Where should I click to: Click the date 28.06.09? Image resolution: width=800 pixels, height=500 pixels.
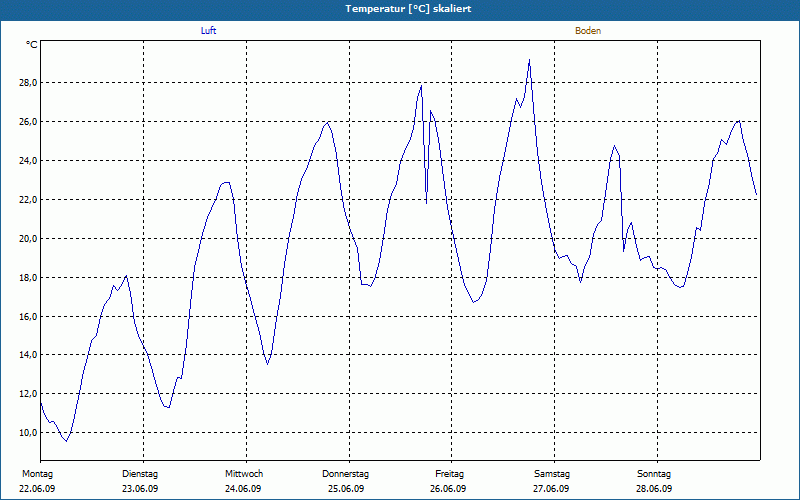[654, 489]
